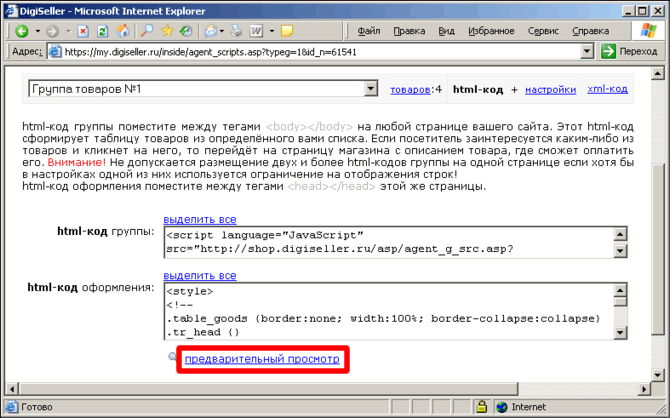Open the Избранное menu
670x418 pixels.
pyautogui.click(x=491, y=31)
